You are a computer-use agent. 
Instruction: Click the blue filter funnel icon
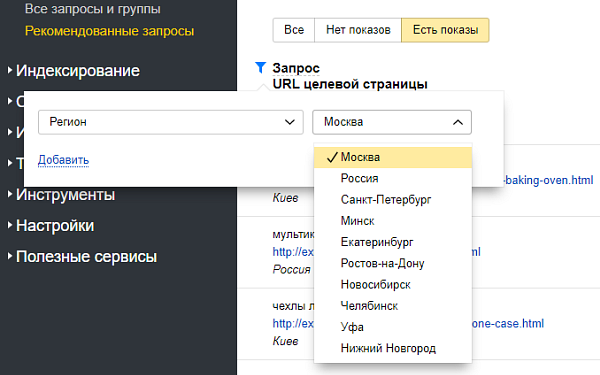[x=260, y=67]
